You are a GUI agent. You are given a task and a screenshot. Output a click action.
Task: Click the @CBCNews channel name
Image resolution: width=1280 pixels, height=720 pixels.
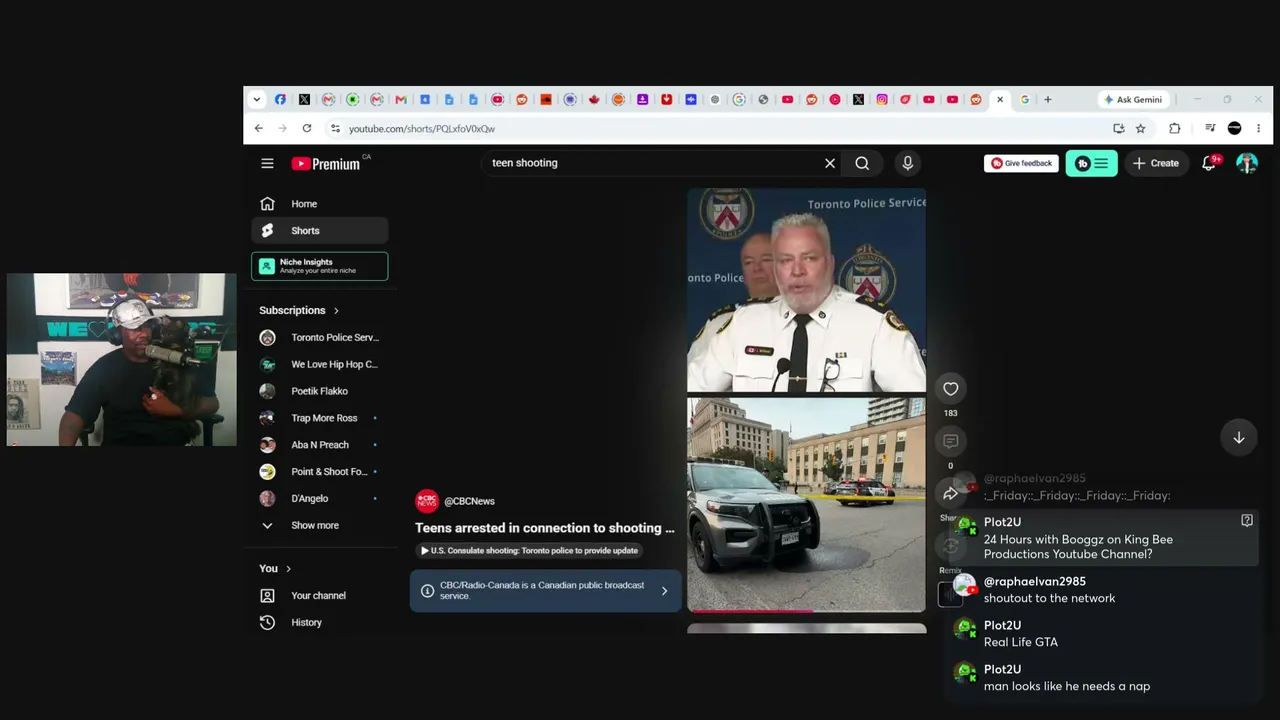click(x=469, y=501)
